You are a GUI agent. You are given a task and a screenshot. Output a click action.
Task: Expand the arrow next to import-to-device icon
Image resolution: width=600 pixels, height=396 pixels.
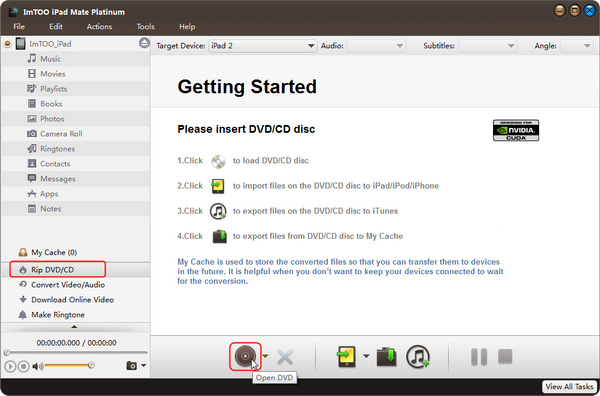coord(366,356)
